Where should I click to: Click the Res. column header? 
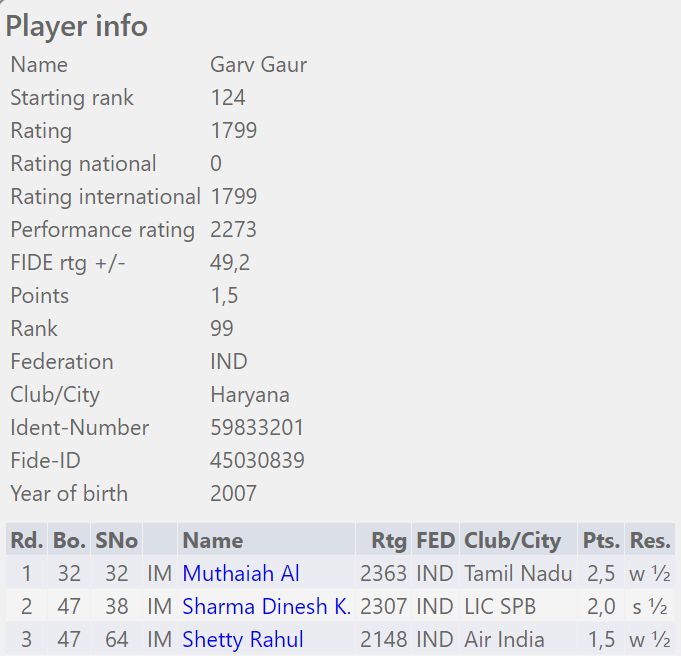(x=650, y=541)
